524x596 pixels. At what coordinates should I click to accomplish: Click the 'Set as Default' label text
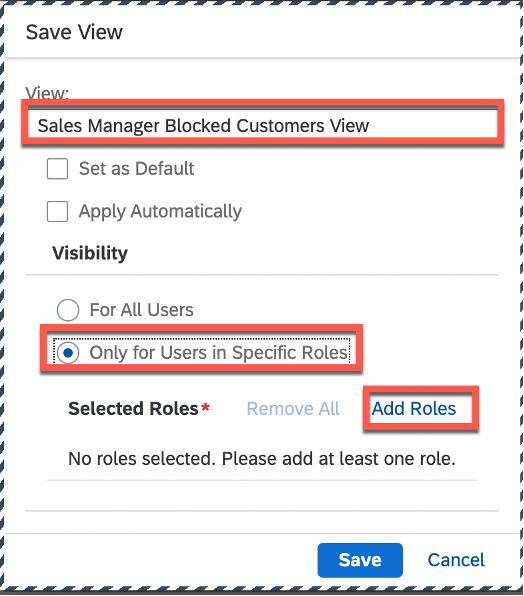tap(136, 169)
